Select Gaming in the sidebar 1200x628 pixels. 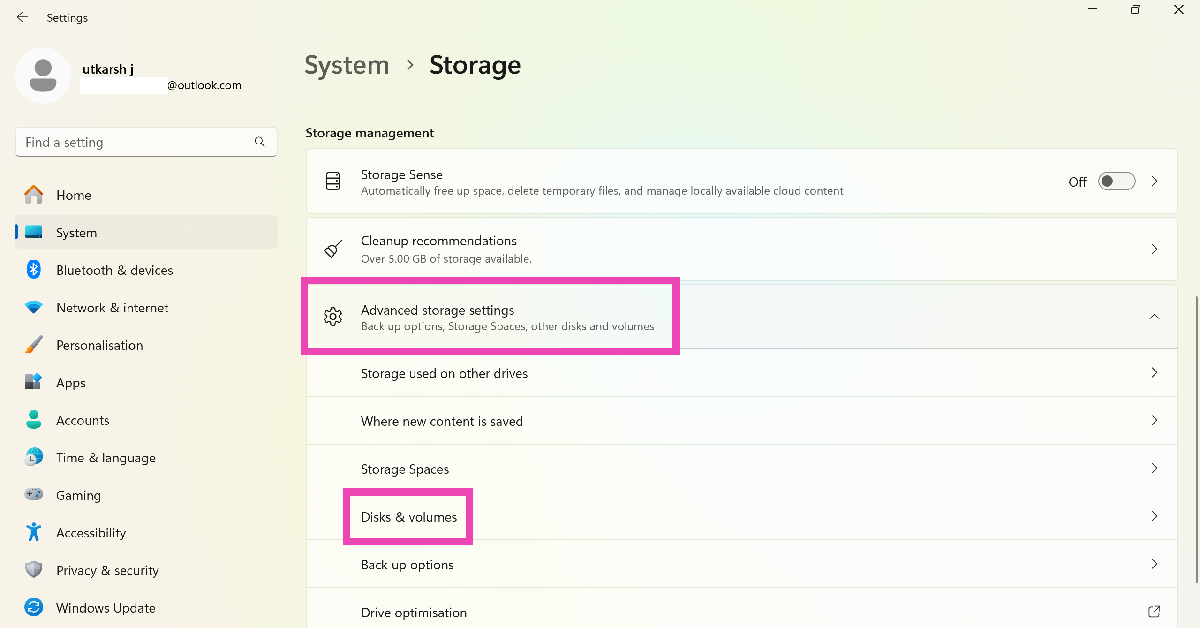click(x=78, y=495)
